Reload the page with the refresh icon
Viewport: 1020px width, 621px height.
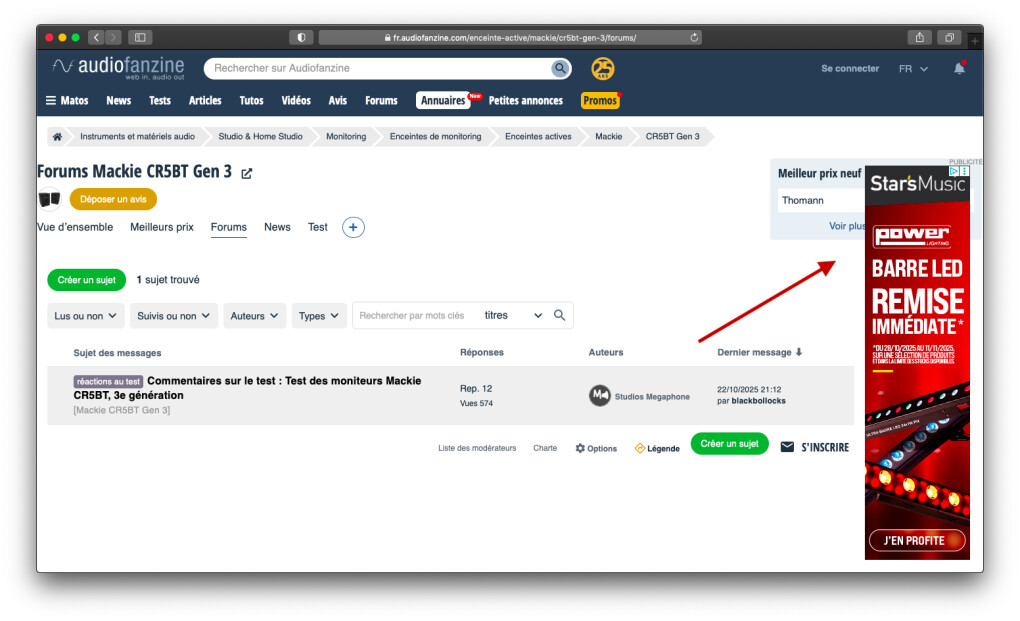coord(694,38)
